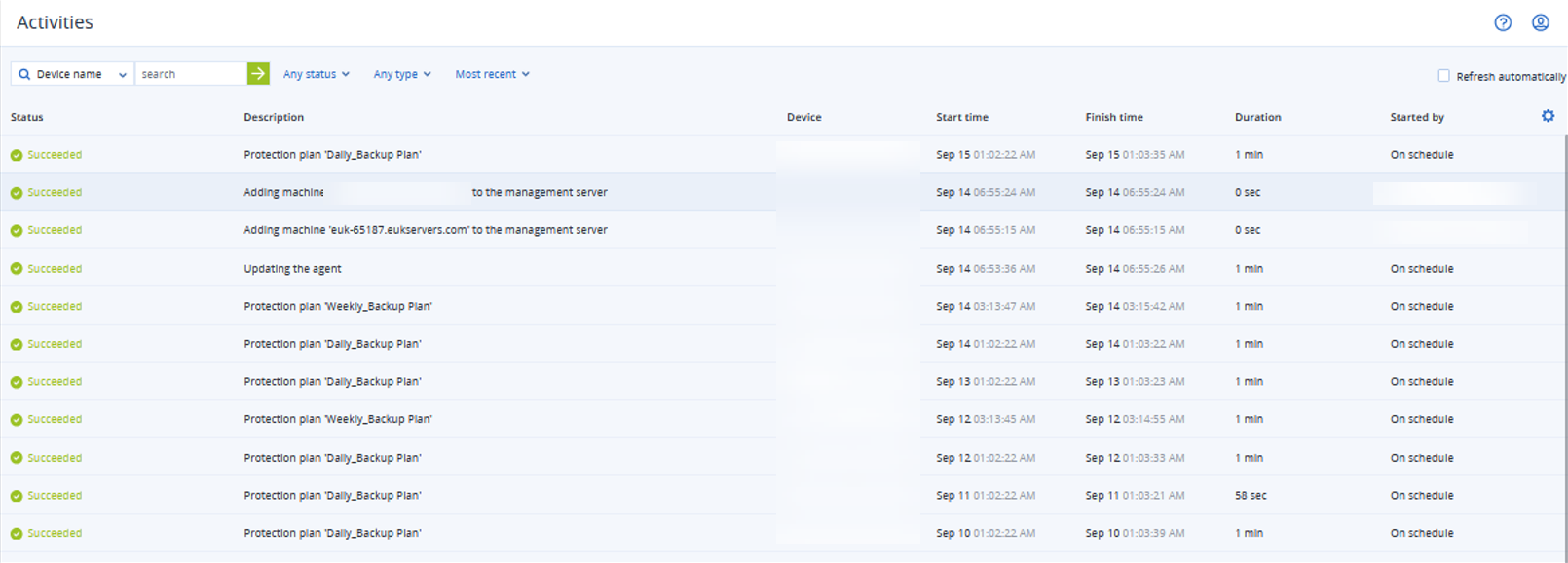
Task: Click the Status column header
Action: point(27,117)
